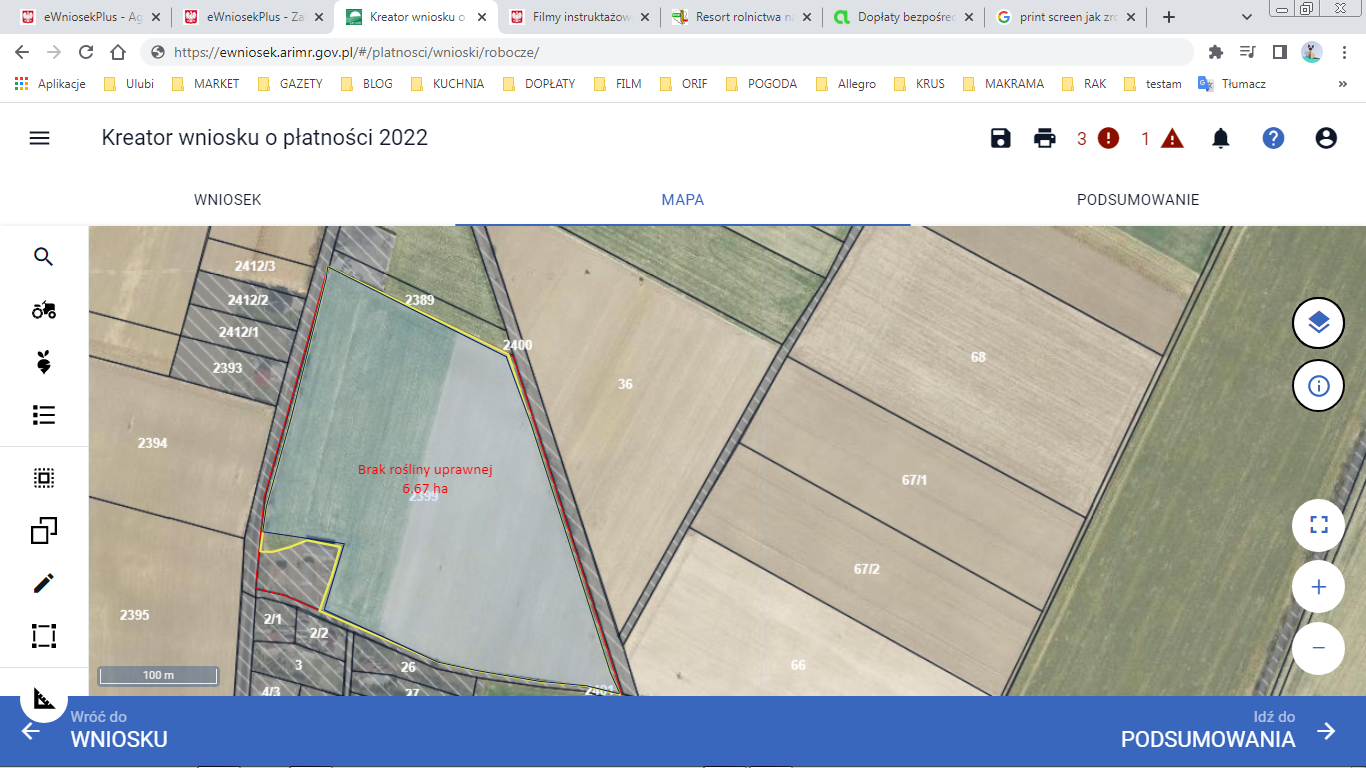This screenshot has width=1366, height=768.
Task: Open the hamburger navigation menu
Action: [x=39, y=138]
